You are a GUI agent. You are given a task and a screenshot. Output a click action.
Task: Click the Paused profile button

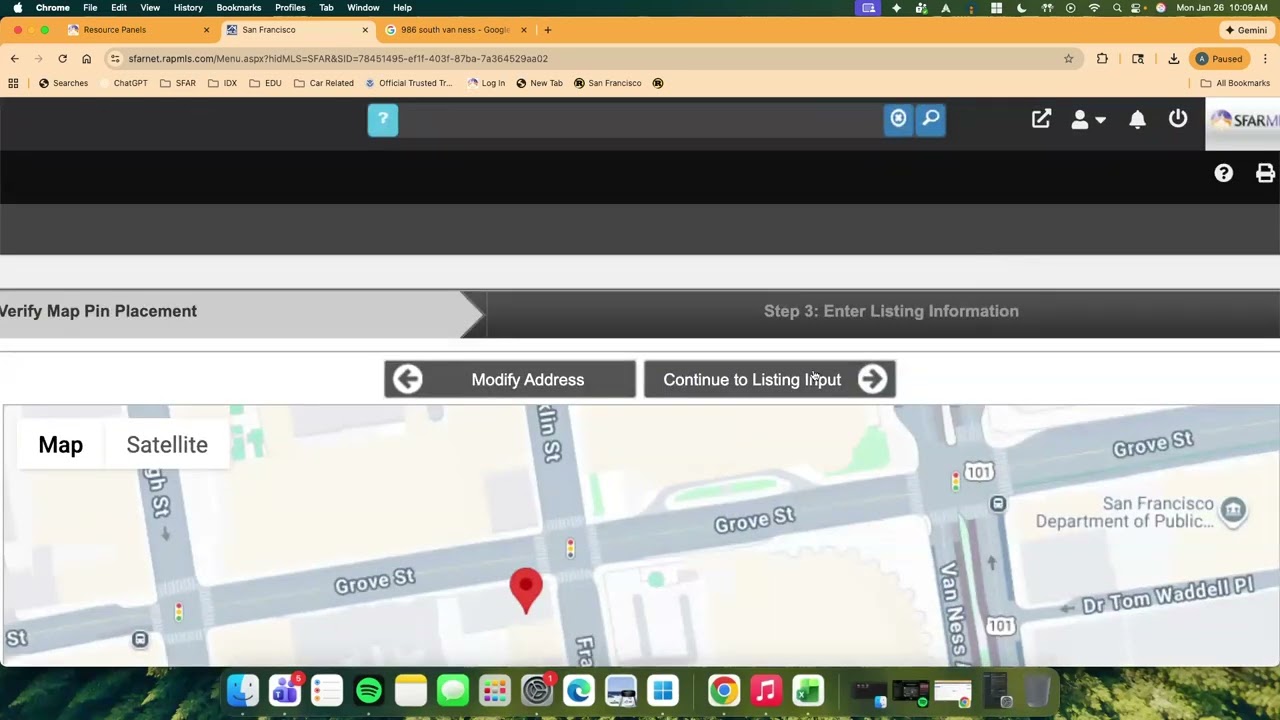click(1219, 59)
